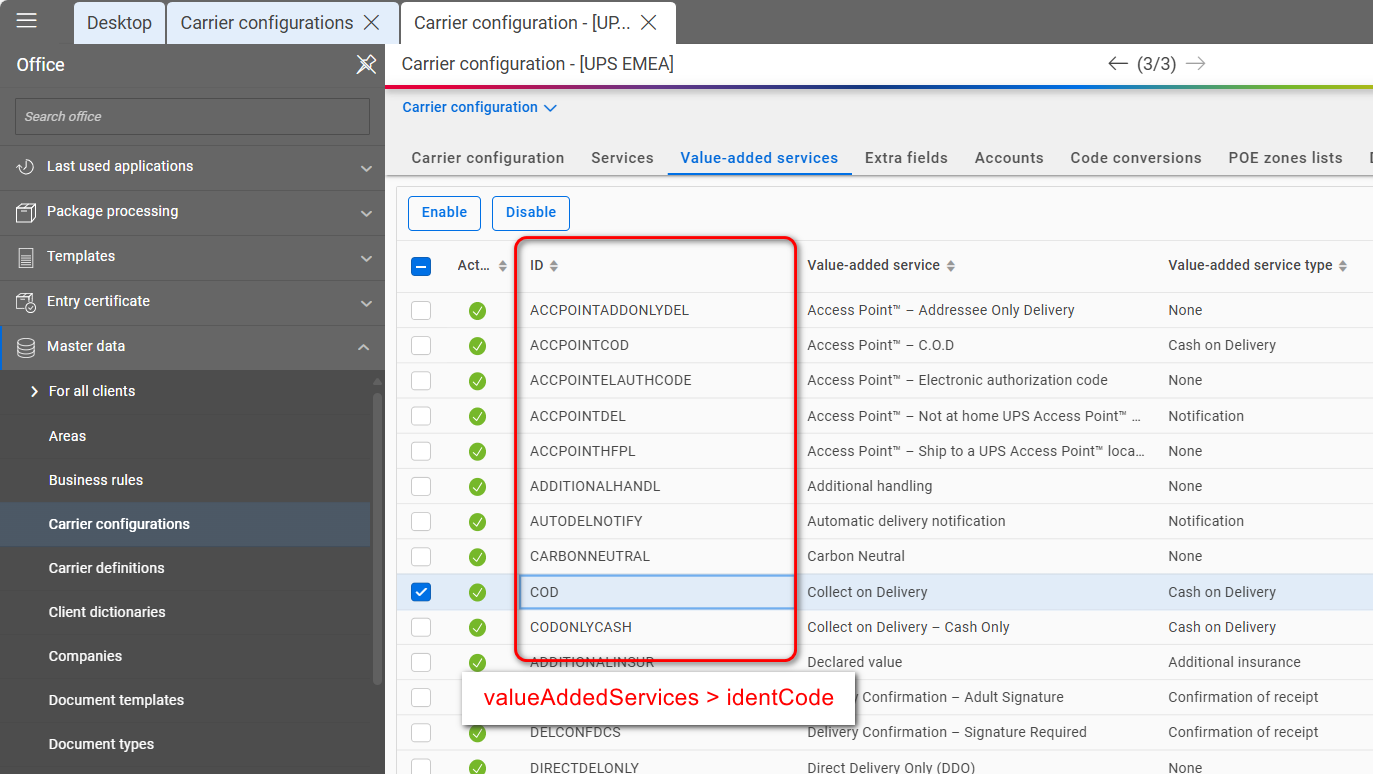The image size is (1373, 774).
Task: Uncheck the COD row checkbox
Action: [x=421, y=592]
